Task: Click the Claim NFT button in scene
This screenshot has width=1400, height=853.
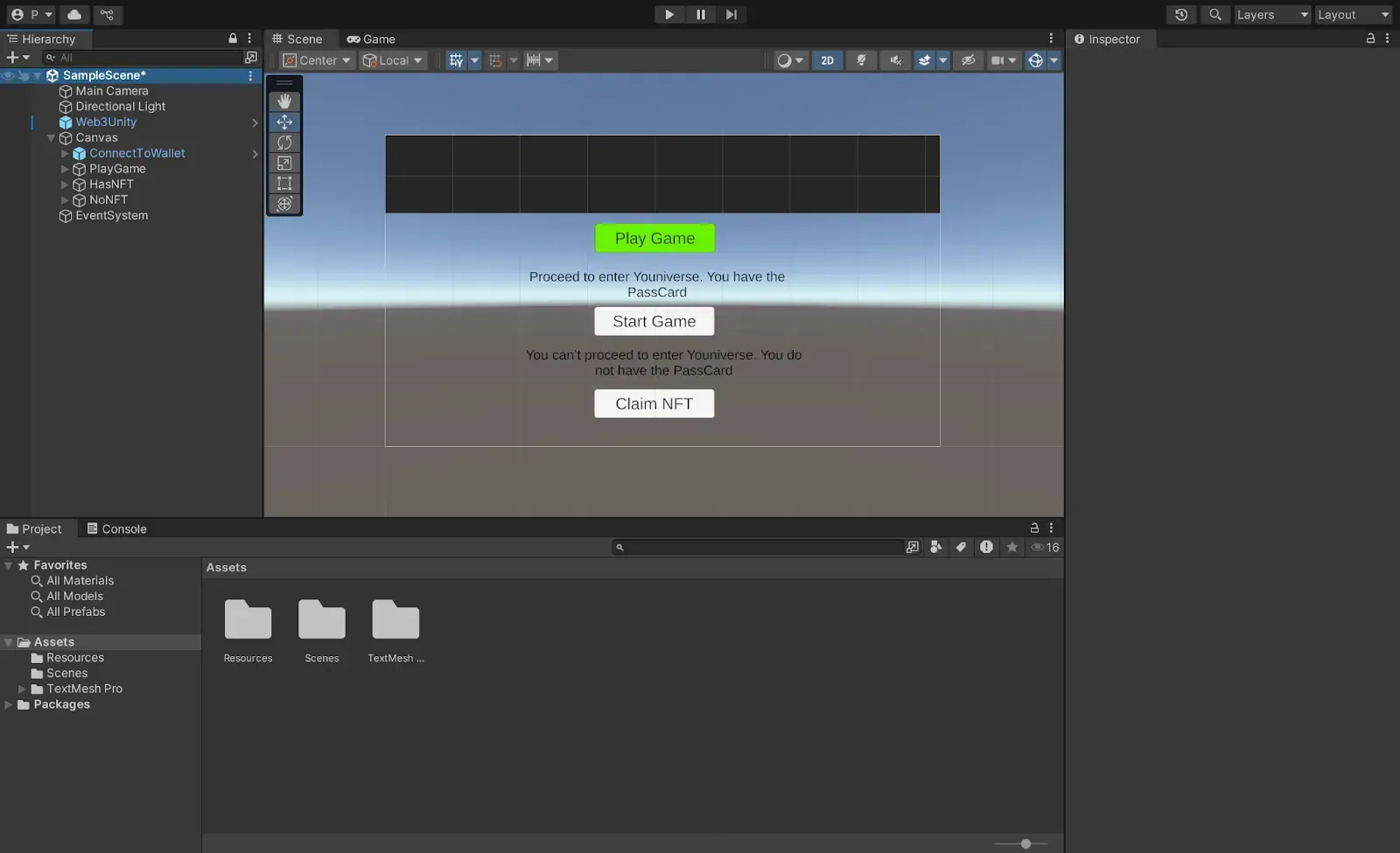Action: pyautogui.click(x=654, y=403)
